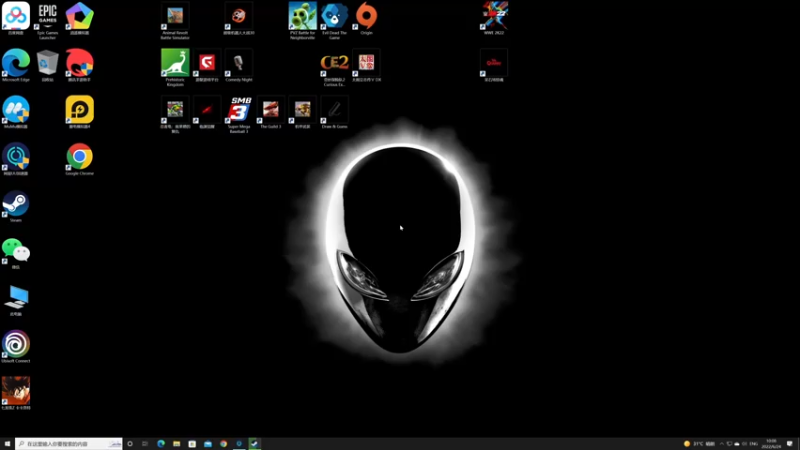The image size is (800, 450).
Task: Launch Draw & Guess pencil icon
Action: (334, 112)
